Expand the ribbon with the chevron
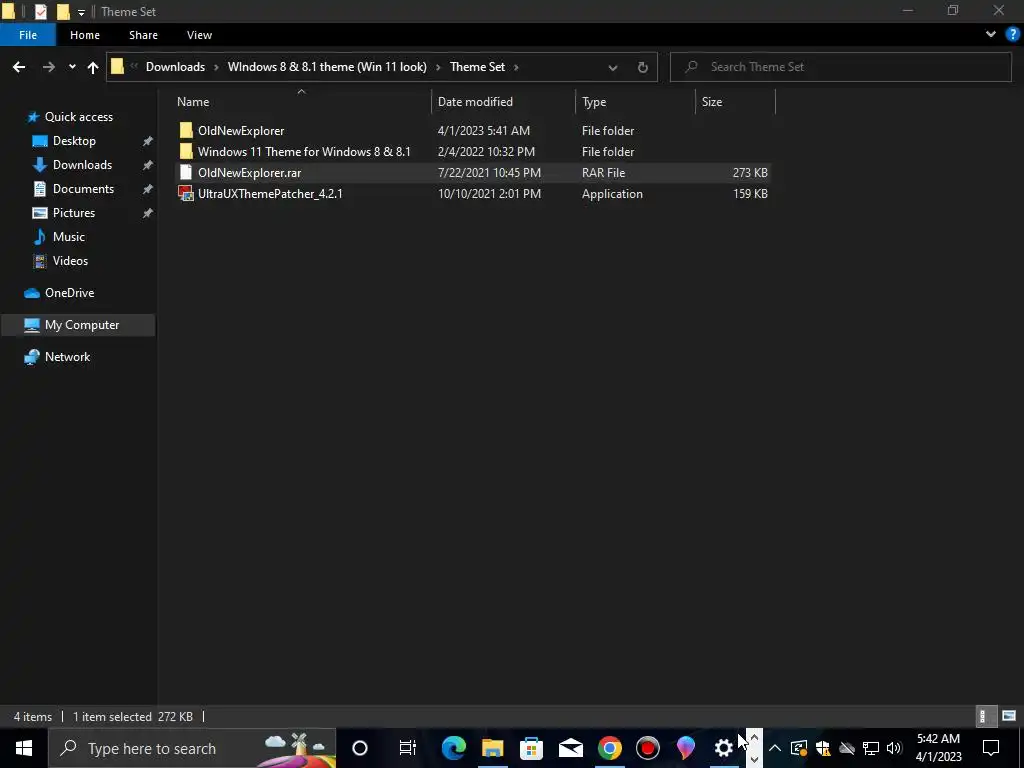 [991, 35]
